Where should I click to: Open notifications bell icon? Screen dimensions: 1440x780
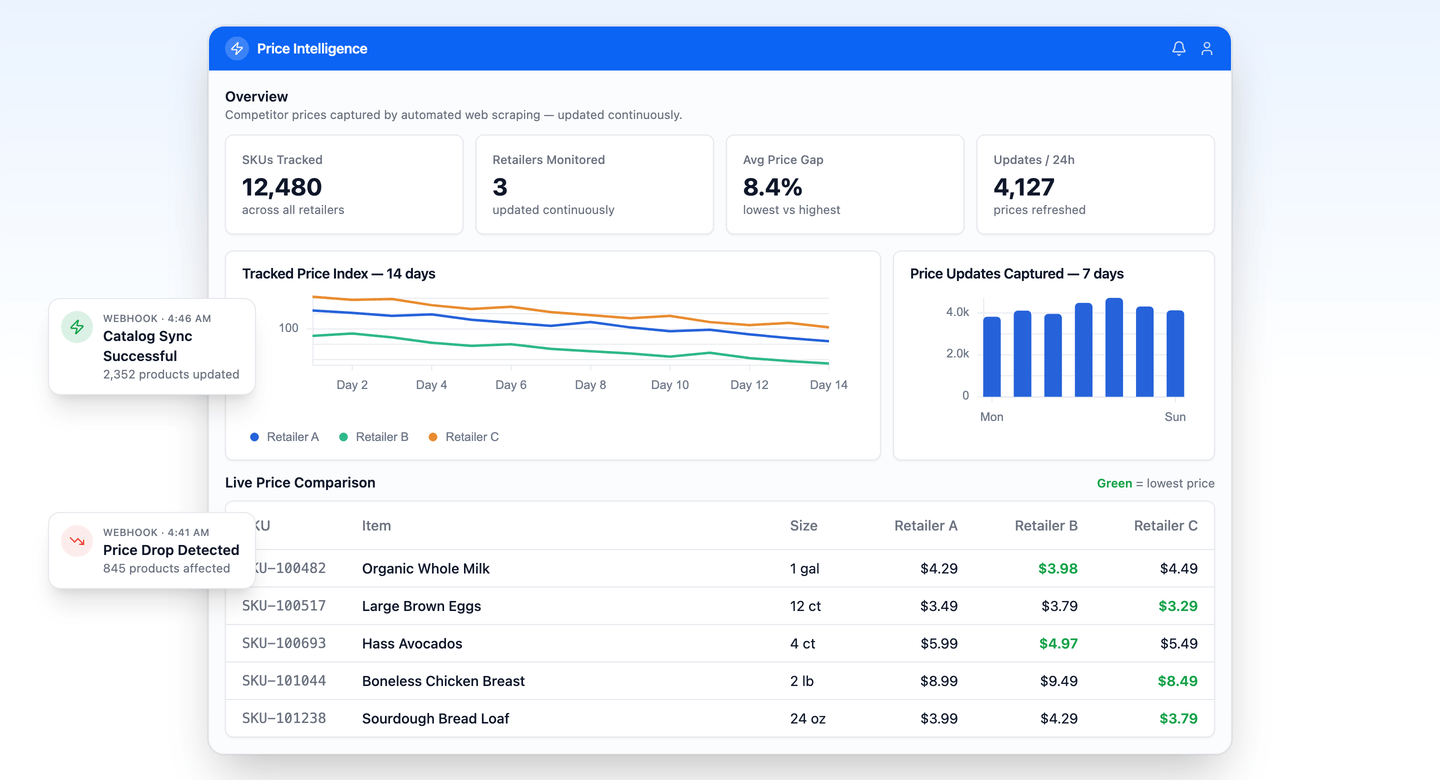coord(1179,48)
